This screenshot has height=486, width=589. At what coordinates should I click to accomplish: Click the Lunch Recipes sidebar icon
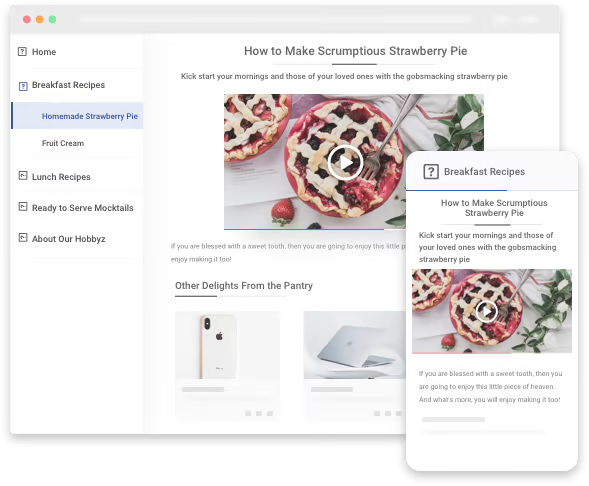click(23, 175)
